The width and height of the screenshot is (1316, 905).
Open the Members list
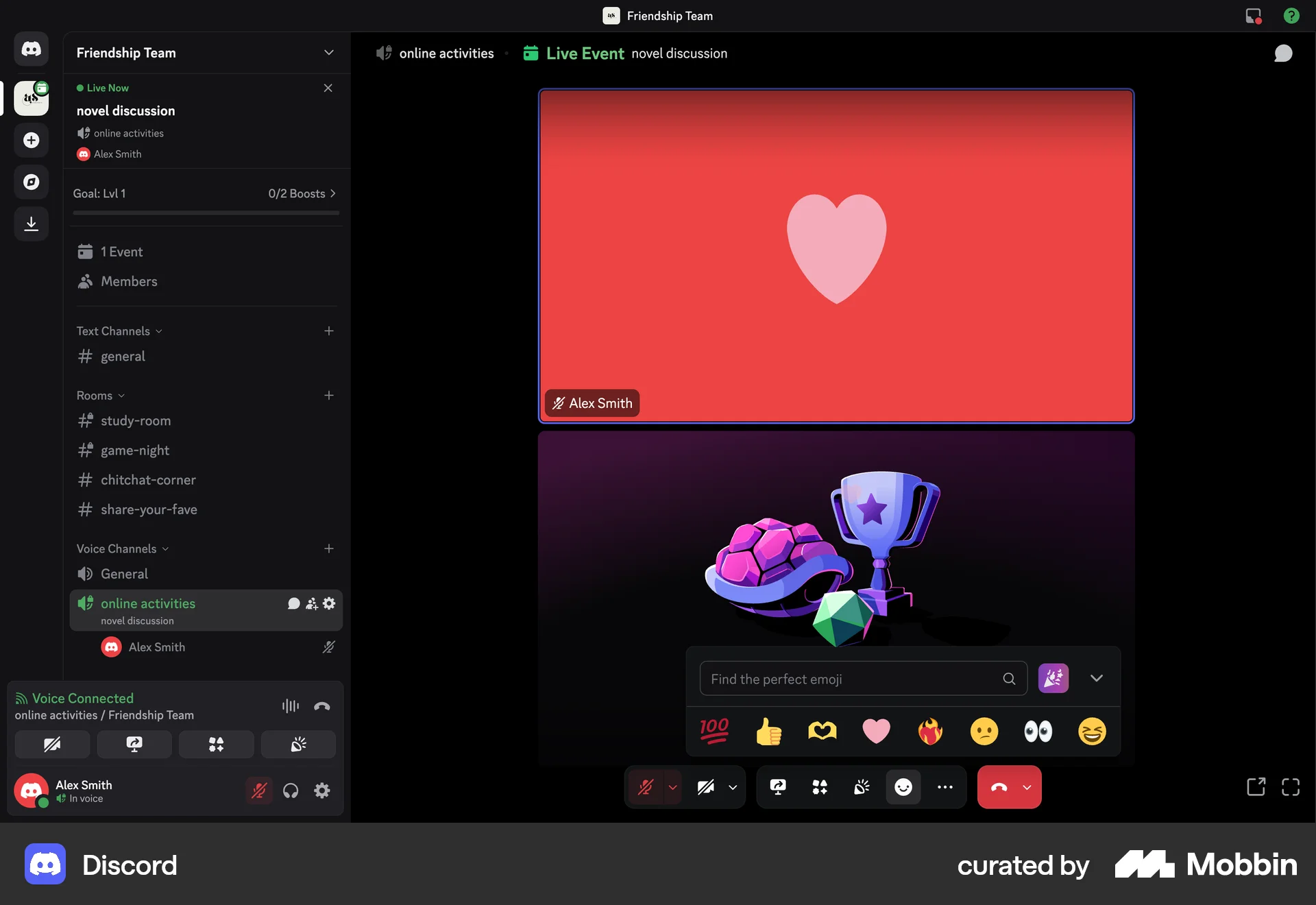click(127, 281)
